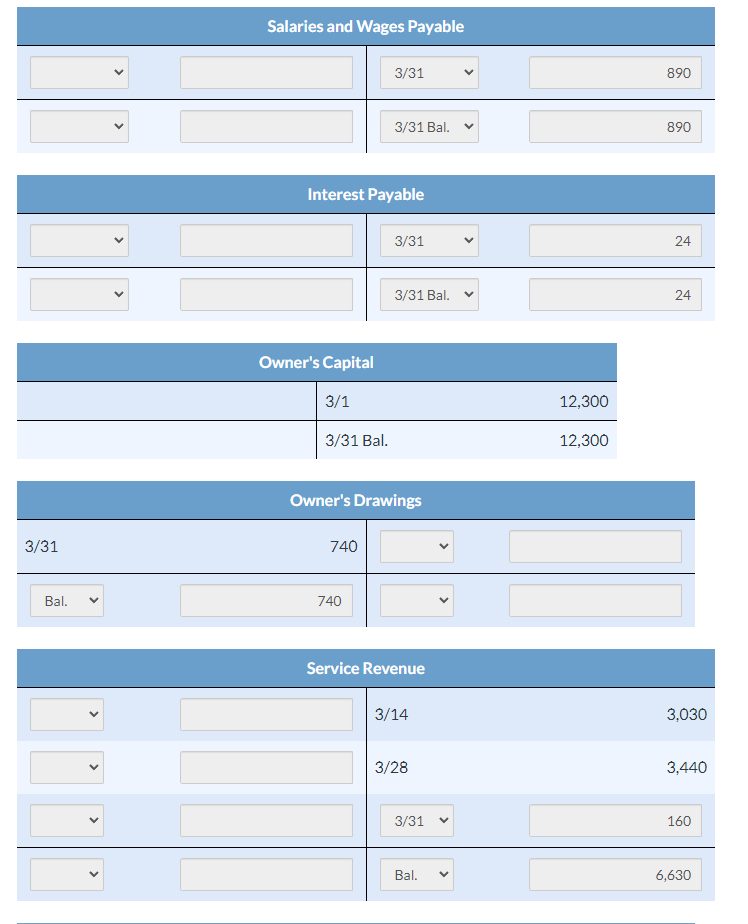Open debit date dropdown on Service Revenue 3/28 row
748x924 pixels.
coord(67,767)
